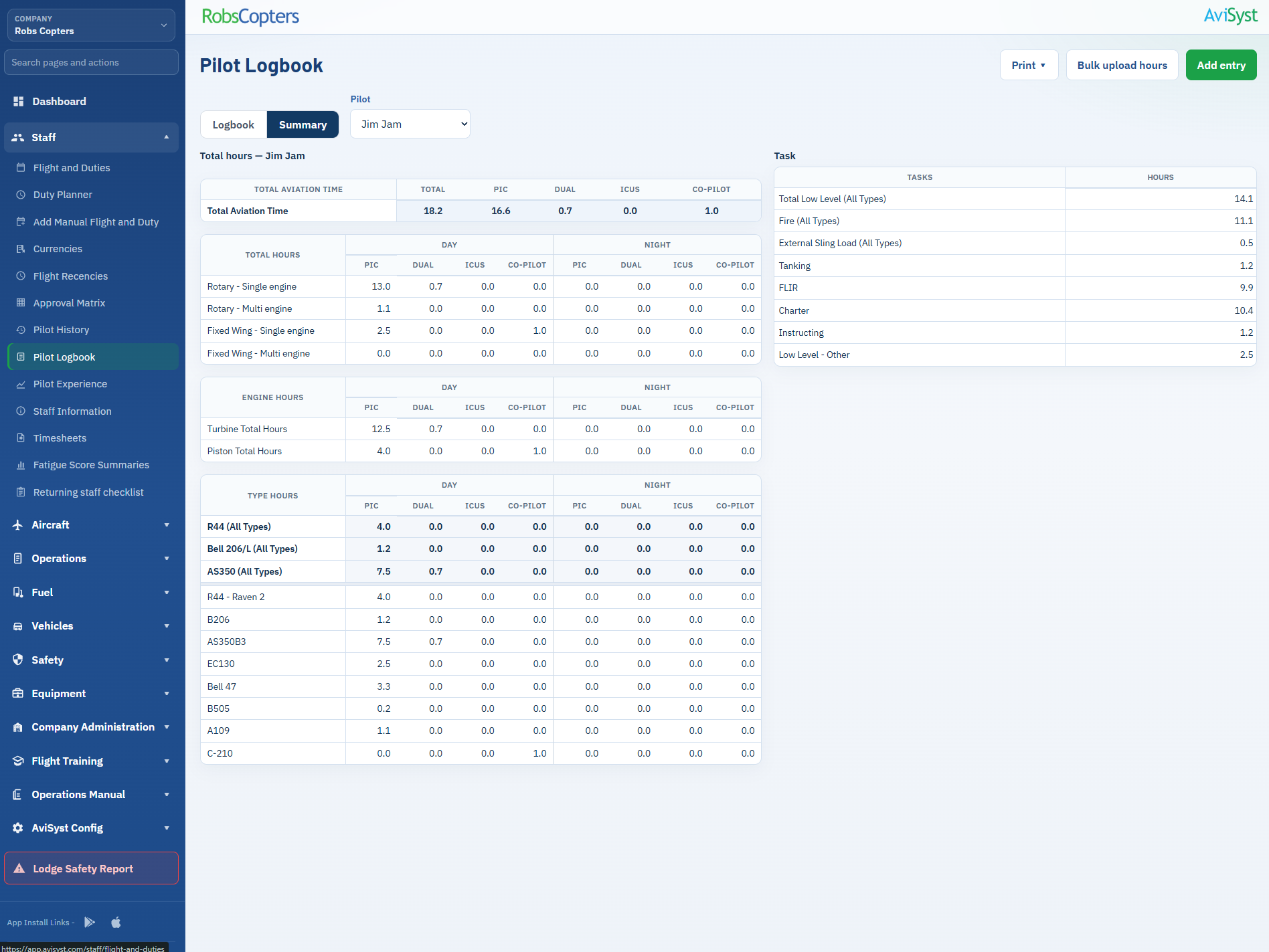This screenshot has height=952, width=1269.
Task: Click the Lodge Safety Report button
Action: pos(91,868)
